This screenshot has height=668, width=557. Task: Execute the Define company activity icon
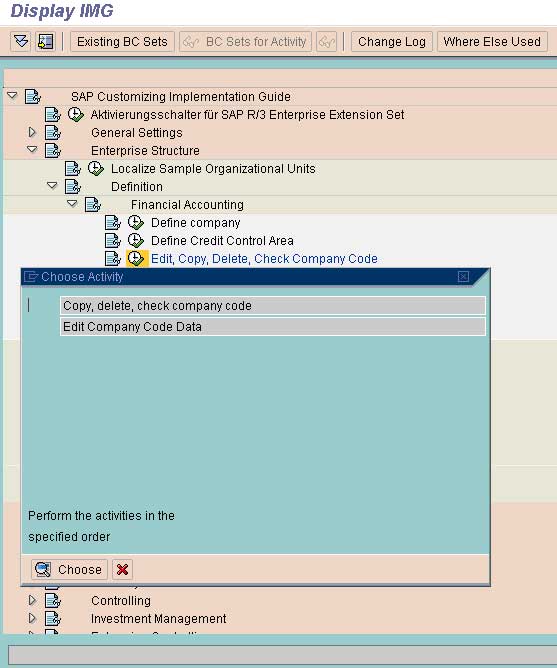click(x=136, y=222)
